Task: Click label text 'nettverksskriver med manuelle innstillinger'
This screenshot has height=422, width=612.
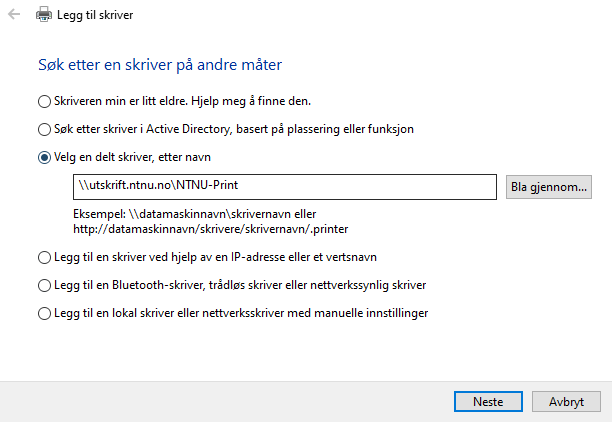Action: 315,313
